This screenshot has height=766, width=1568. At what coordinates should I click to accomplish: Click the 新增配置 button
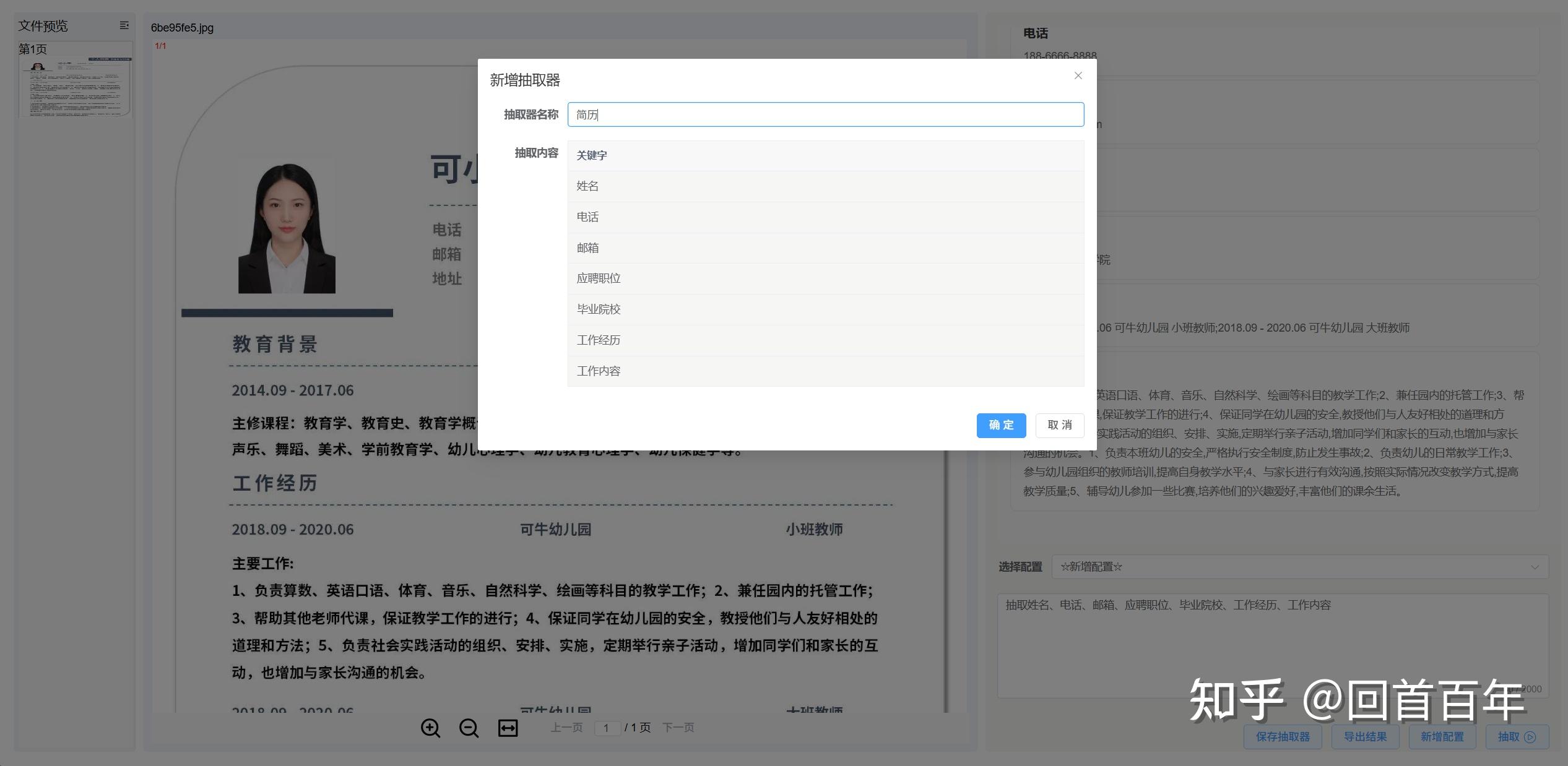1442,737
